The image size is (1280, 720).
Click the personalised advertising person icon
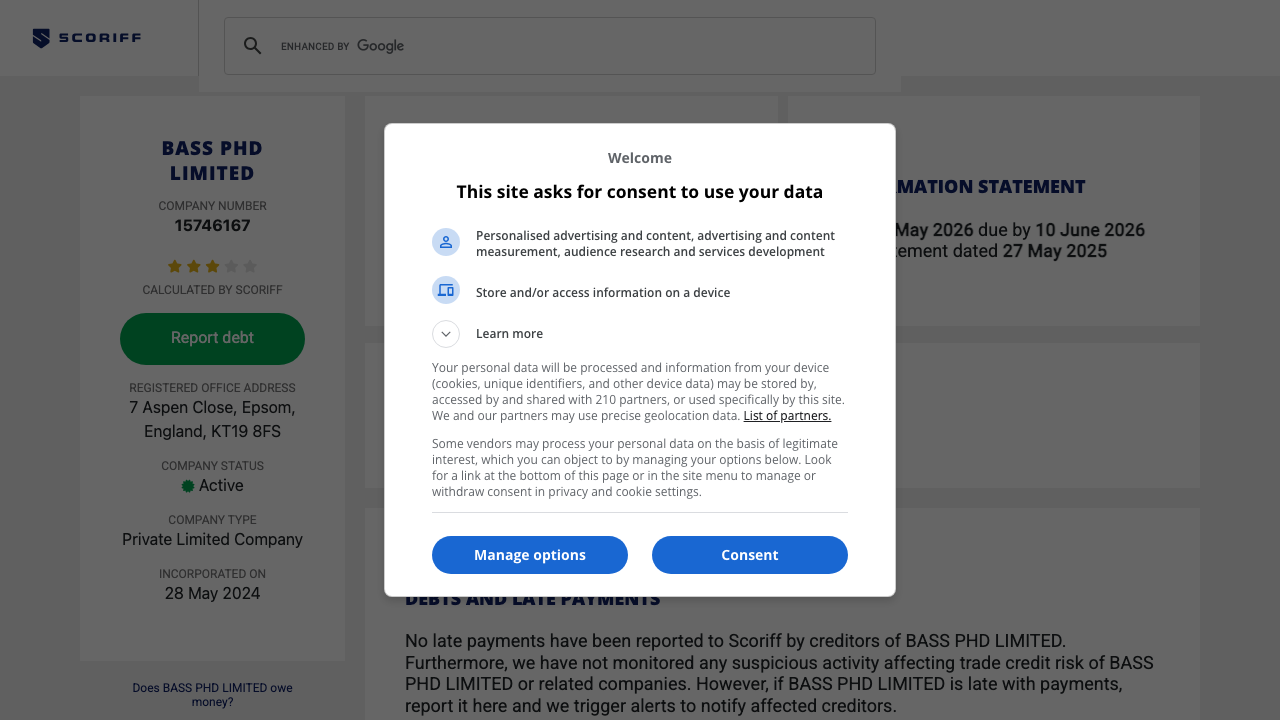click(x=446, y=242)
